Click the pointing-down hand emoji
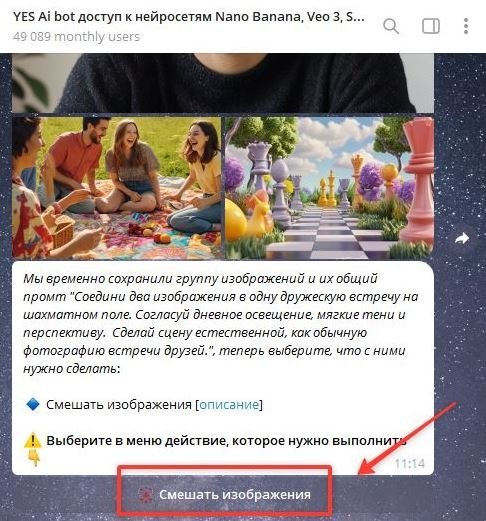This screenshot has height=521, width=486. [34, 457]
